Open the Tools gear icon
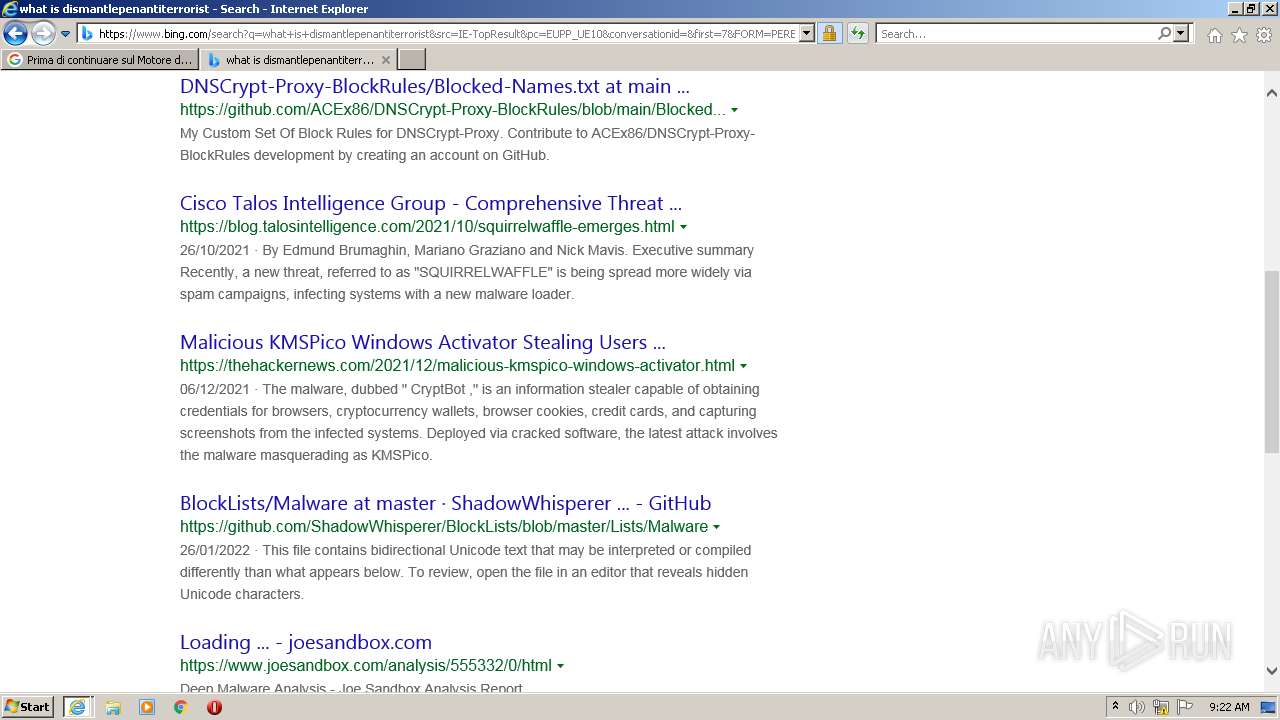The height and width of the screenshot is (720, 1280). point(1264,35)
